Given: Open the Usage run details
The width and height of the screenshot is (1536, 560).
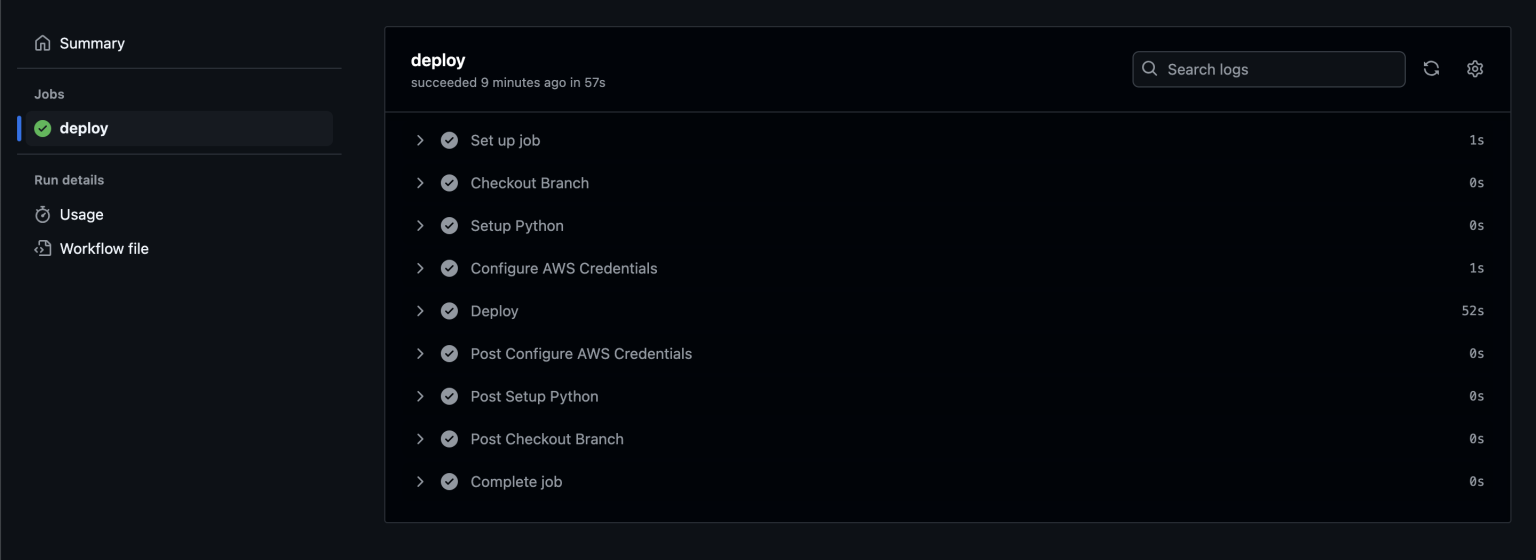Looking at the screenshot, I should click(x=81, y=215).
